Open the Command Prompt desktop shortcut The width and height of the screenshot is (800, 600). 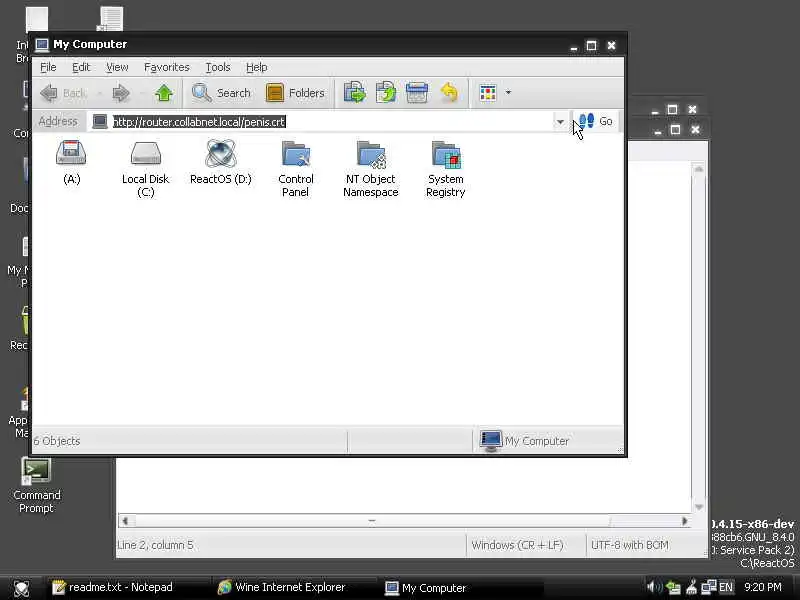36,485
